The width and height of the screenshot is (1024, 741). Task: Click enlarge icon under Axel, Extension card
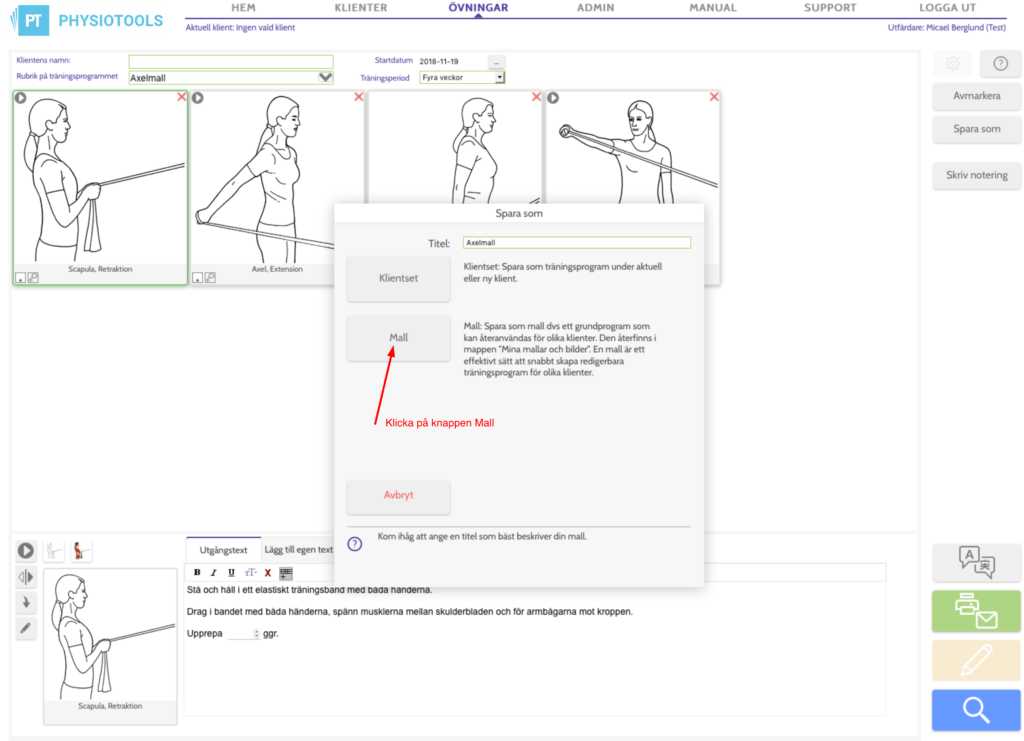210,277
